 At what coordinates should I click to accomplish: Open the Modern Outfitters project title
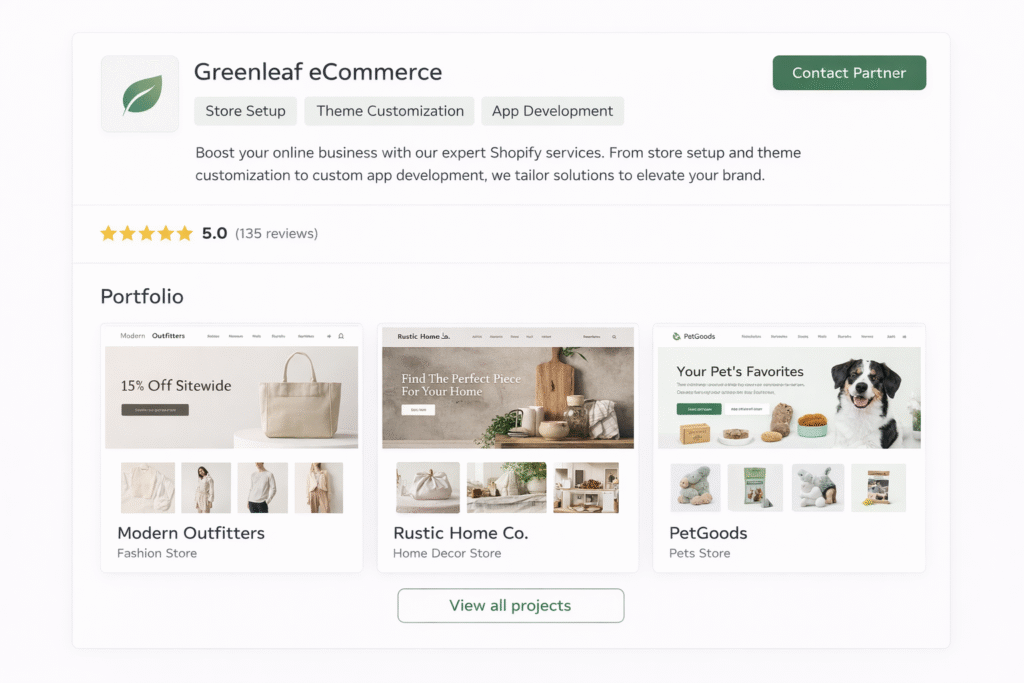coord(191,533)
